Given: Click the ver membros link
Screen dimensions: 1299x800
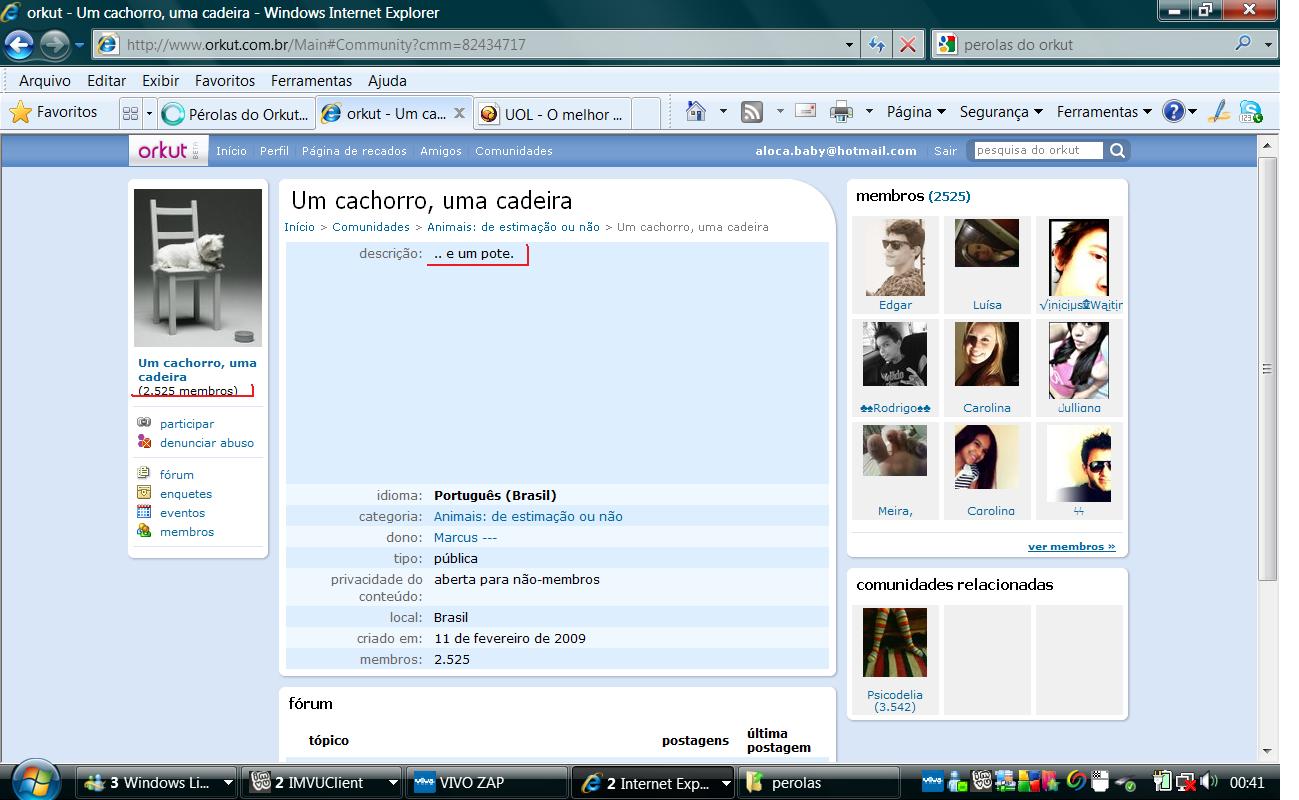Looking at the screenshot, I should coord(1071,547).
